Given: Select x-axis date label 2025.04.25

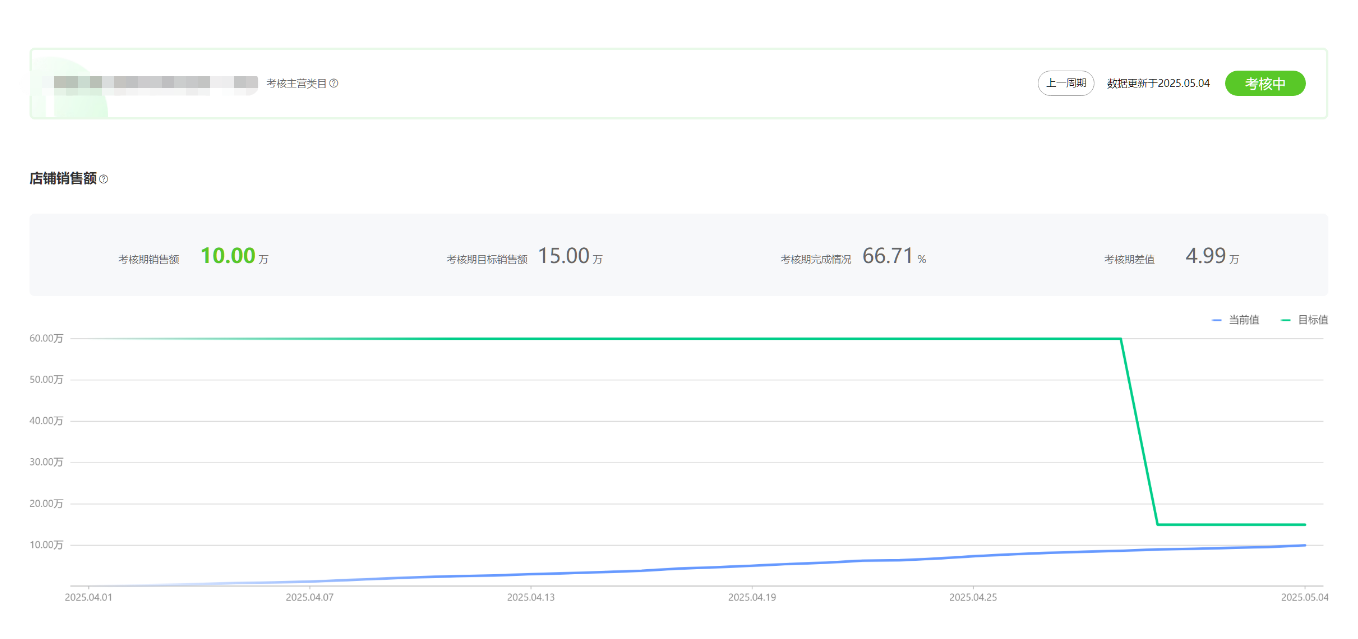Looking at the screenshot, I should (973, 598).
